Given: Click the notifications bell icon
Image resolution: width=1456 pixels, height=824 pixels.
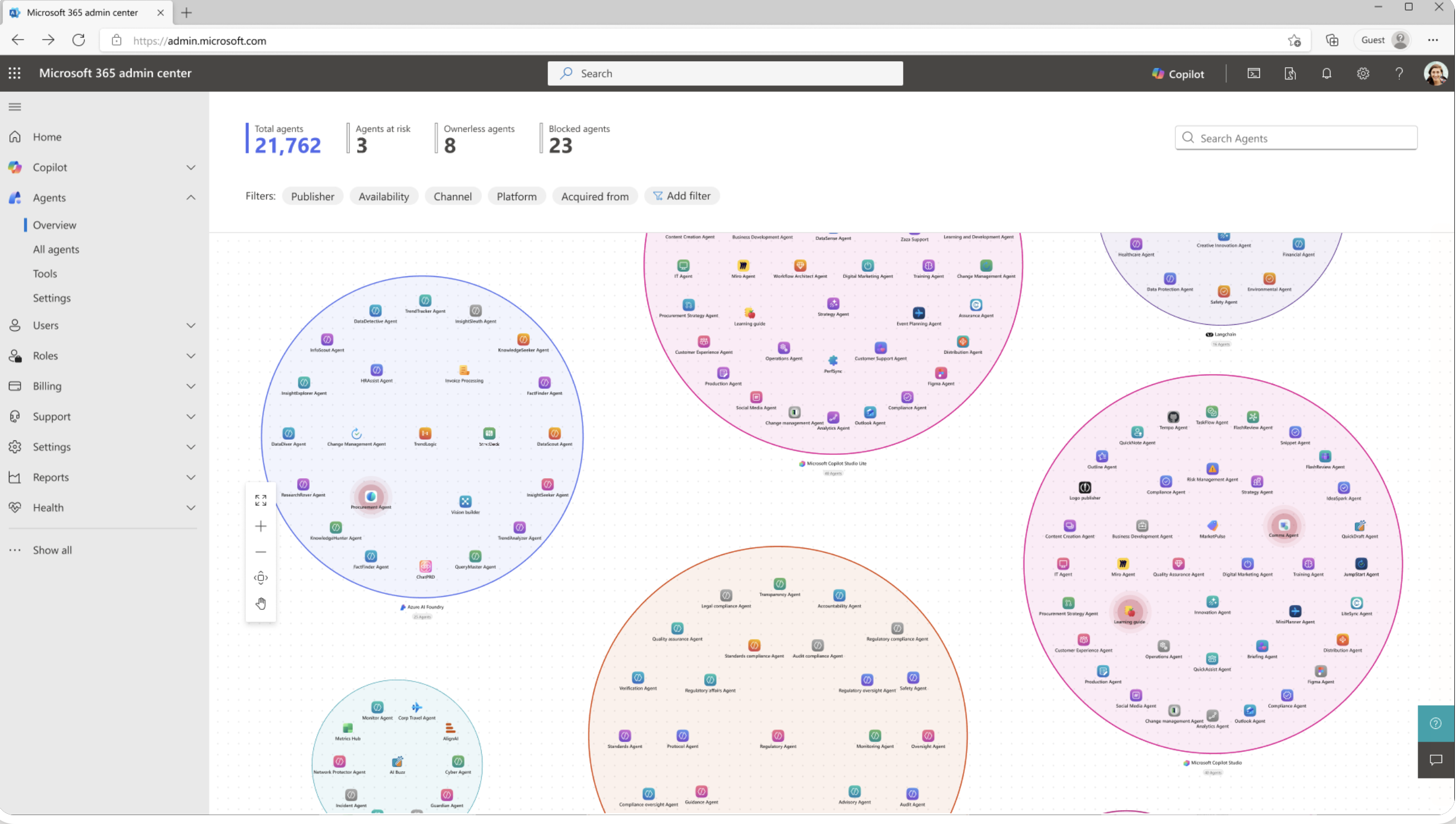Looking at the screenshot, I should point(1327,73).
